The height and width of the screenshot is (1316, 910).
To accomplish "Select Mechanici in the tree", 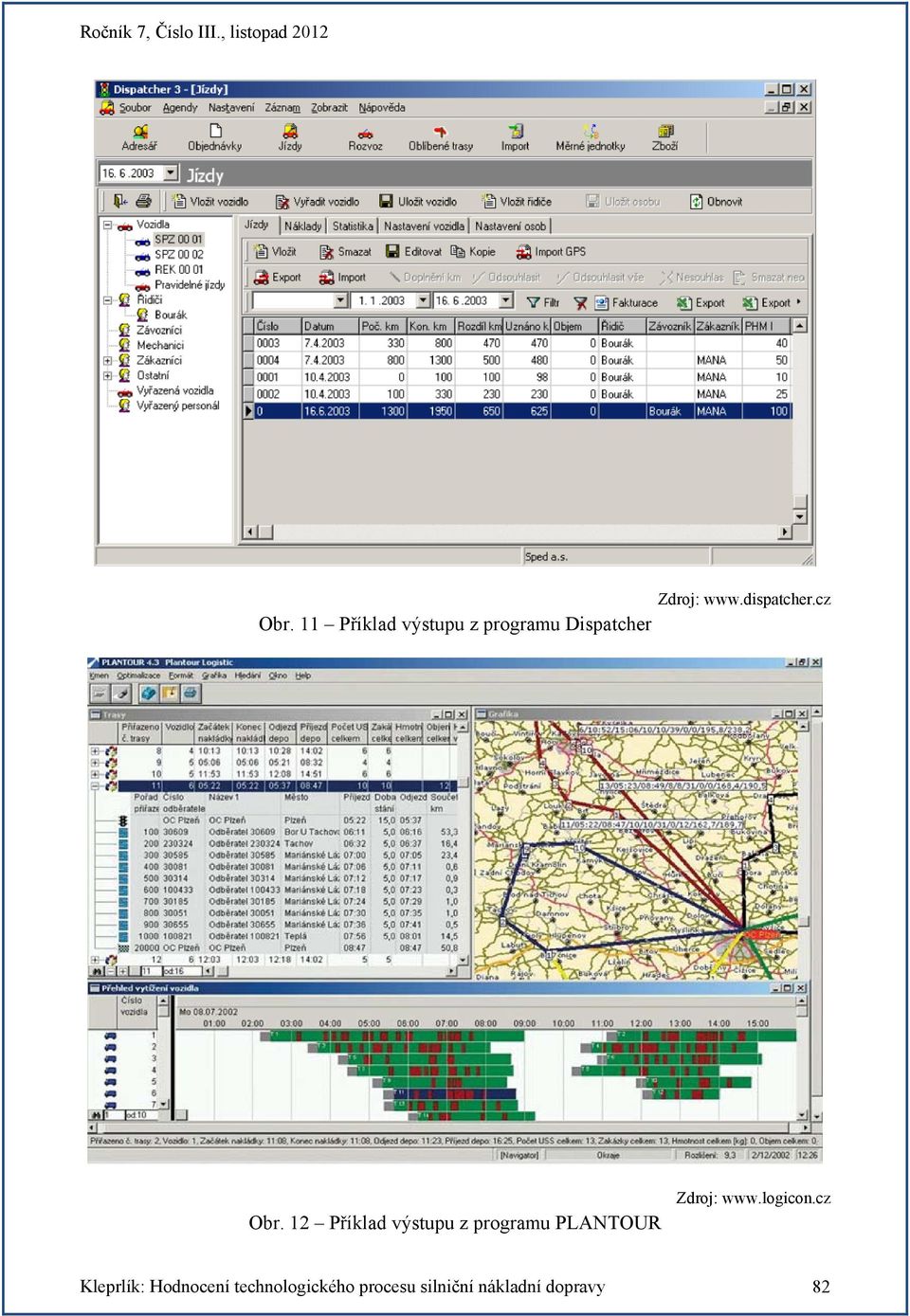I will click(x=160, y=346).
